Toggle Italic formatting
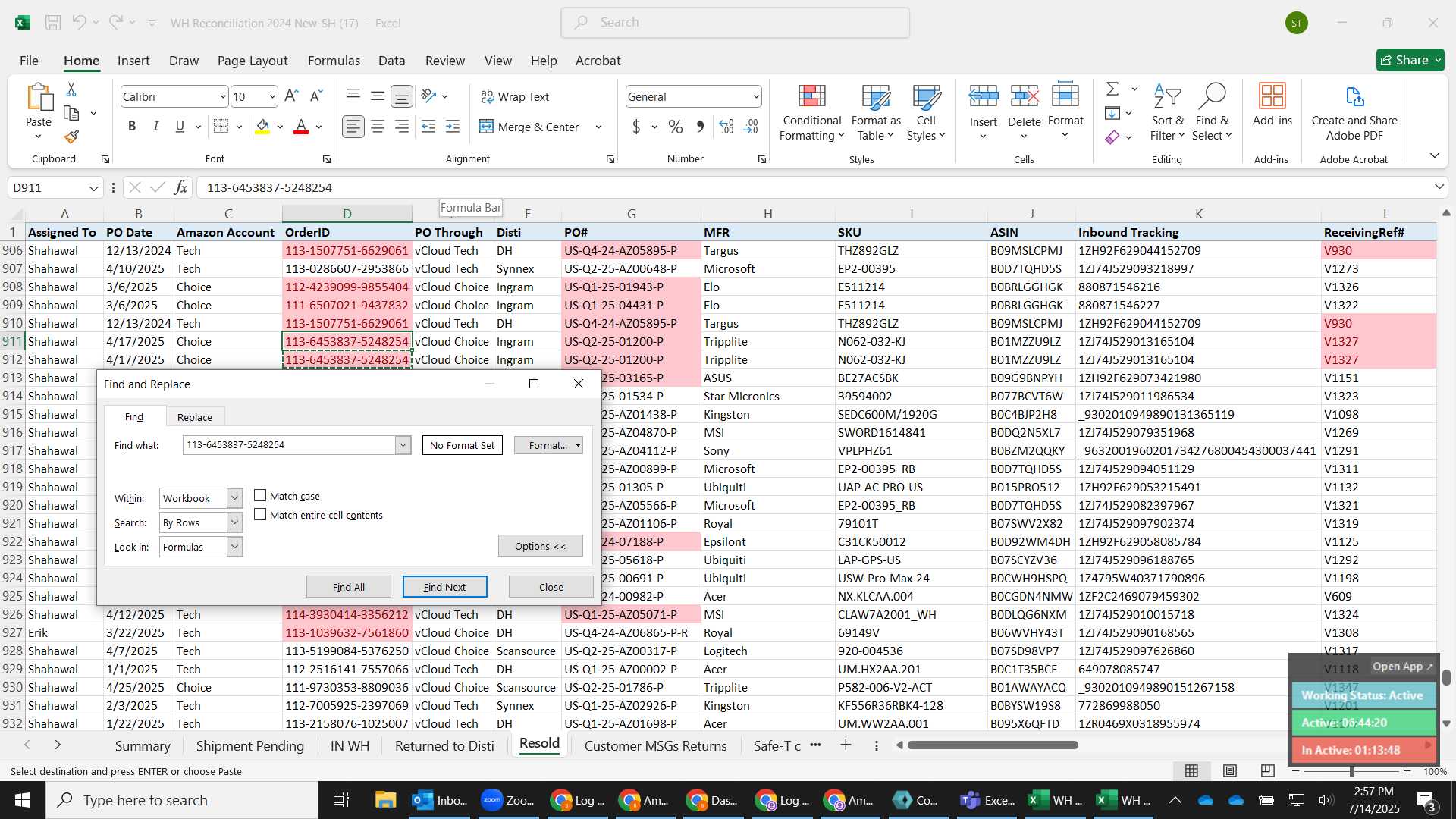 155,127
